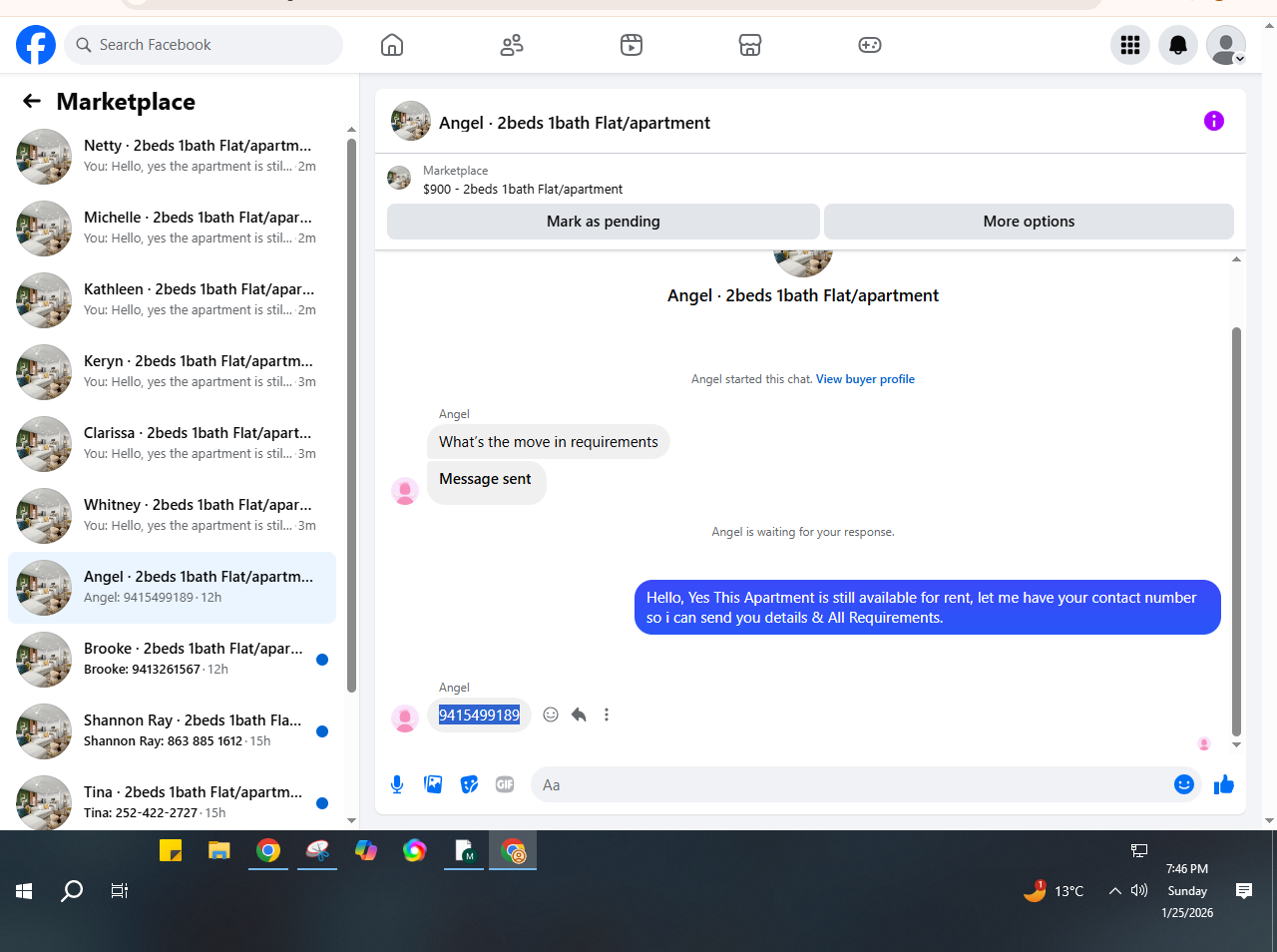Switch to Google Chrome in the taskbar

pyautogui.click(x=268, y=850)
